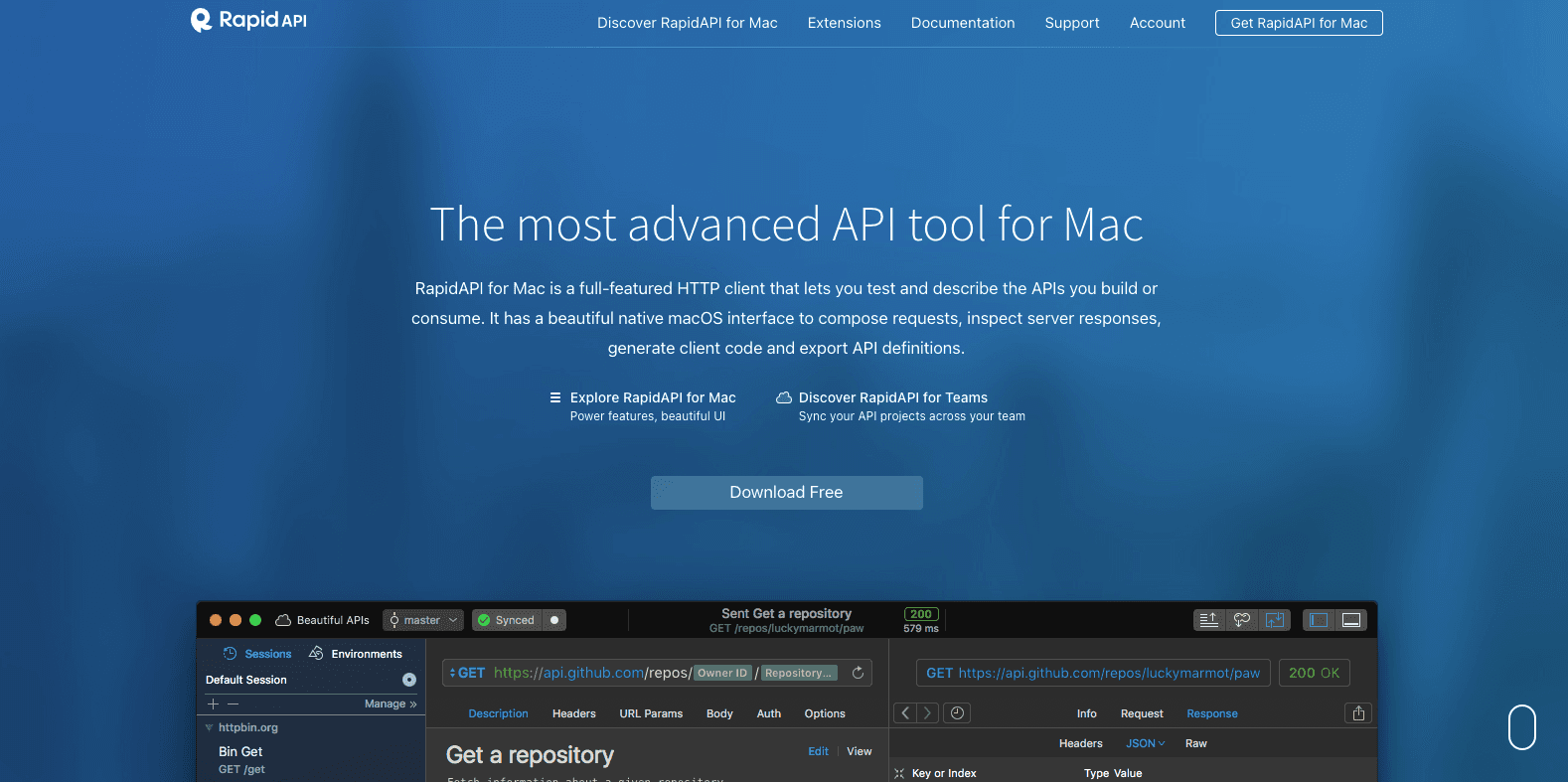The width and height of the screenshot is (1568, 782).
Task: Open the URL Params tab
Action: (x=651, y=713)
